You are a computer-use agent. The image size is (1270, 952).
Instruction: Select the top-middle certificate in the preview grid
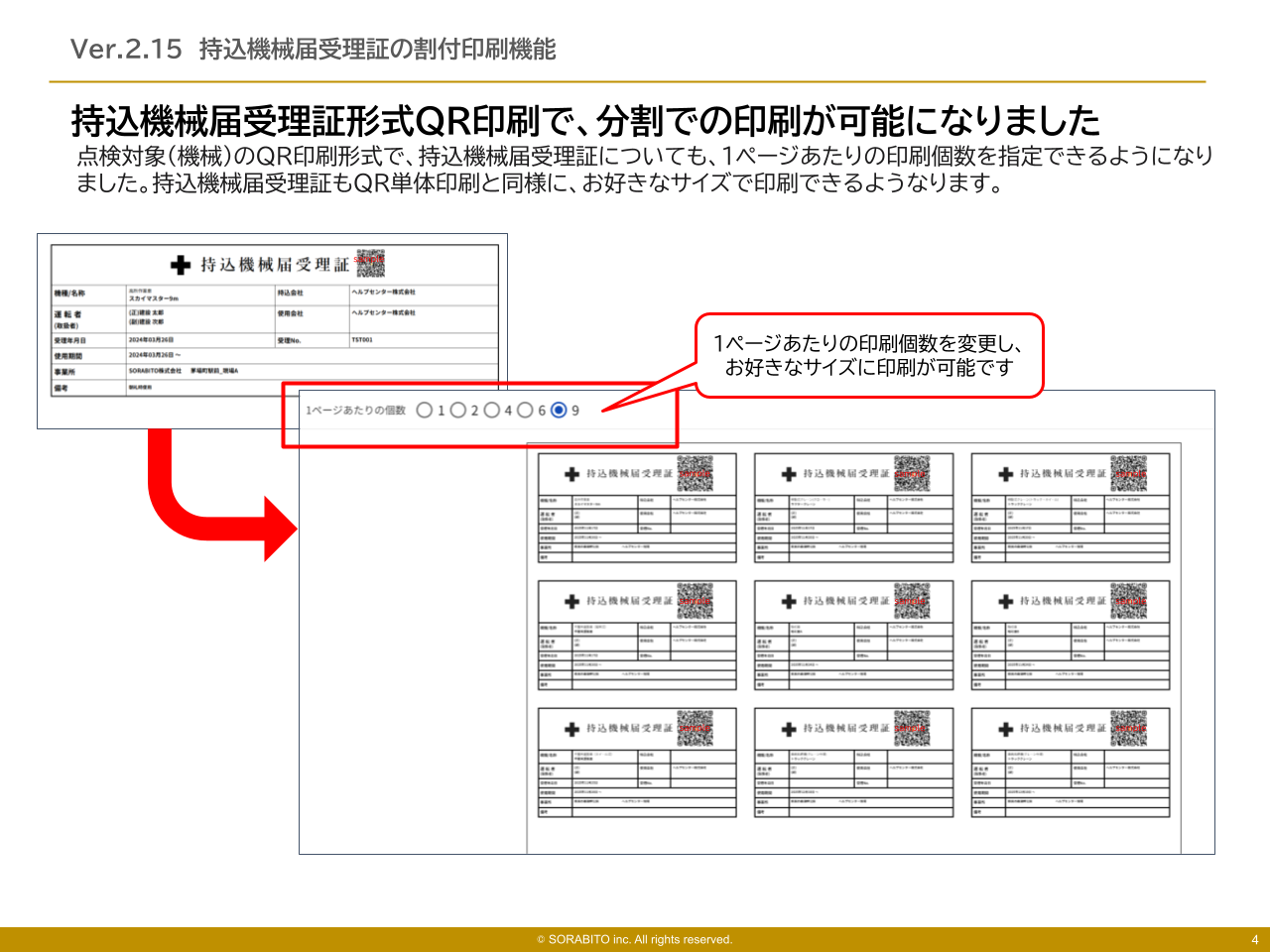[x=853, y=508]
